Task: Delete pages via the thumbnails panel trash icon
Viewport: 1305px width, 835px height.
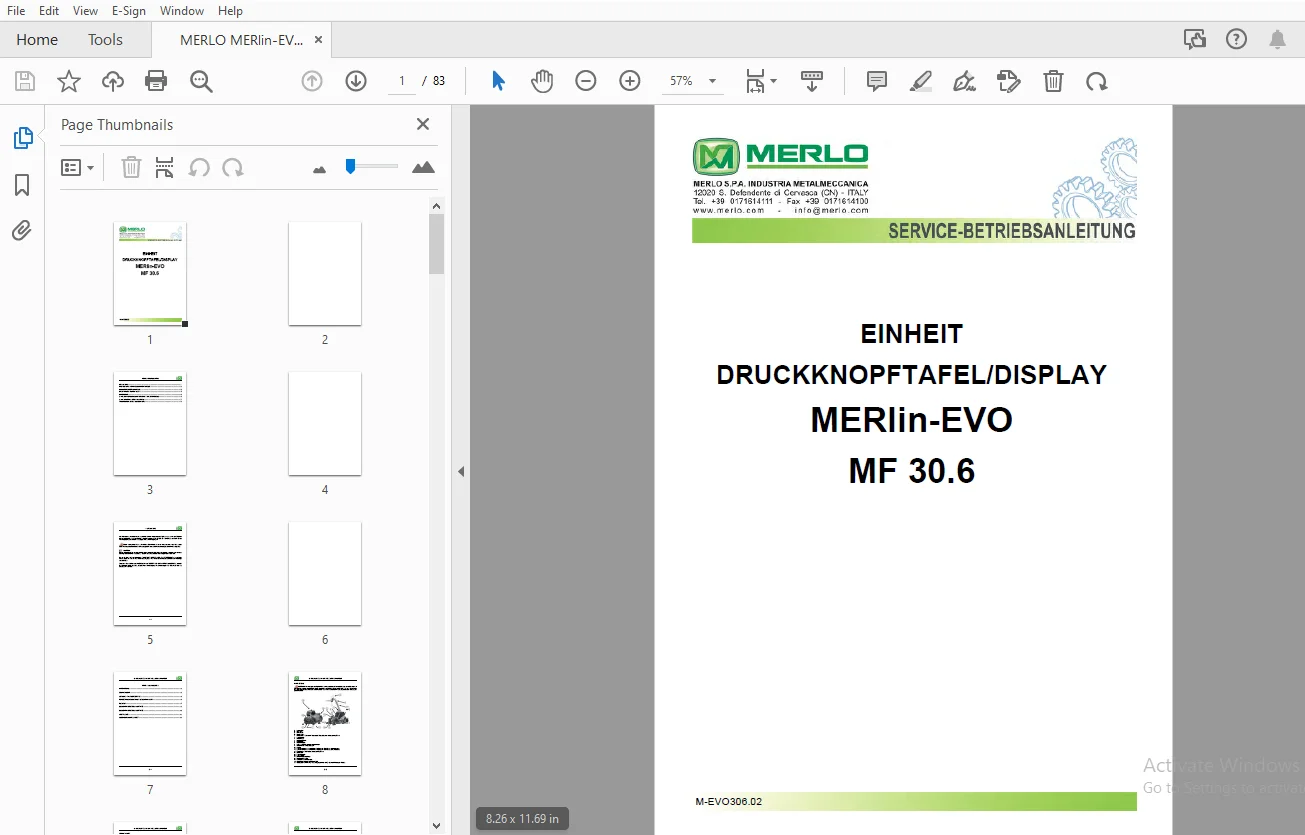Action: pyautogui.click(x=131, y=167)
